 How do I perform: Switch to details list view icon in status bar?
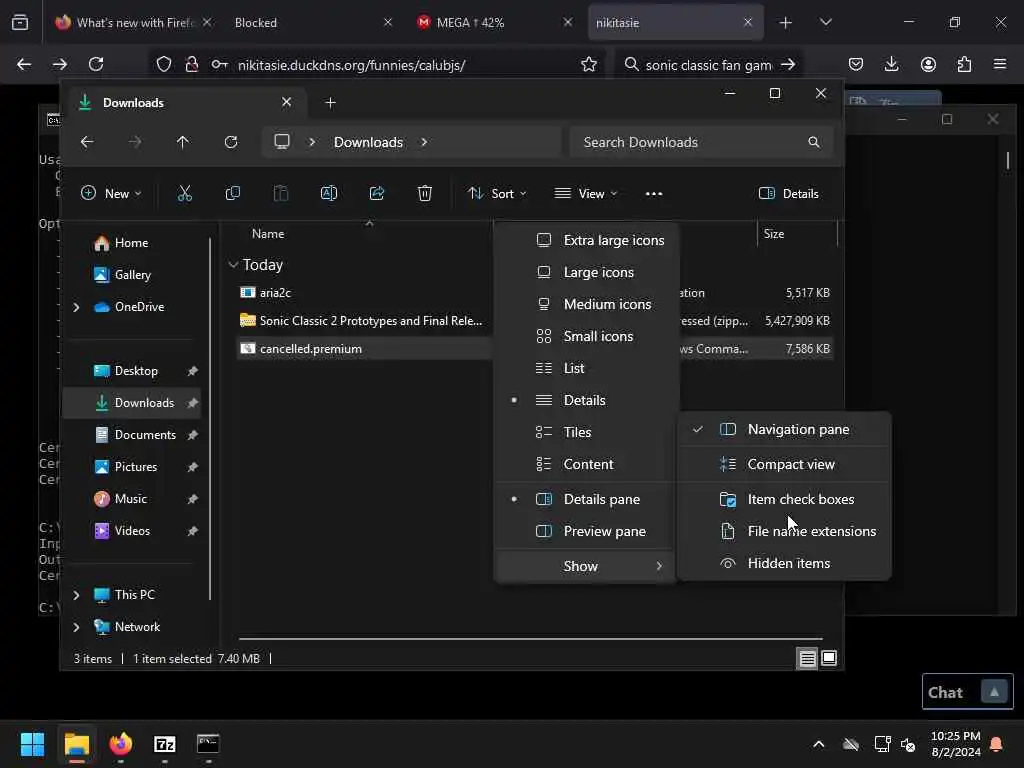[x=807, y=658]
